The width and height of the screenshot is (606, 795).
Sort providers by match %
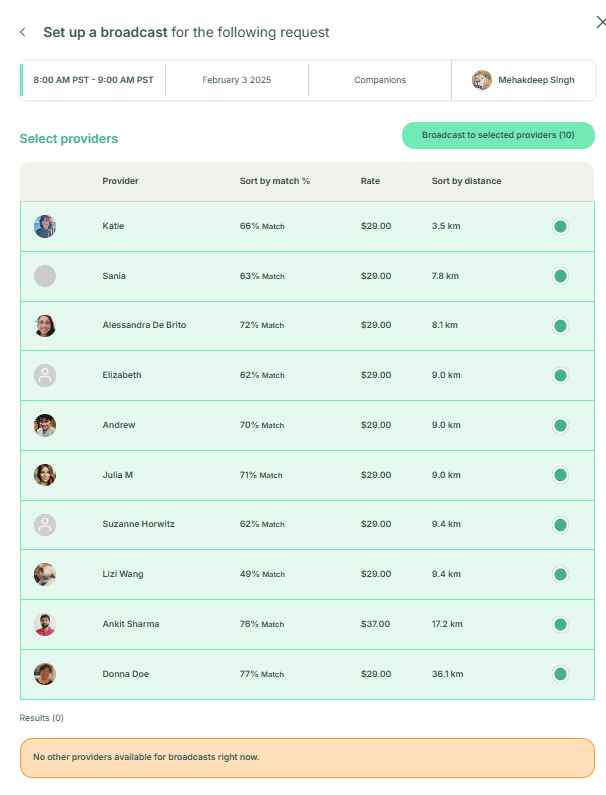(275, 181)
